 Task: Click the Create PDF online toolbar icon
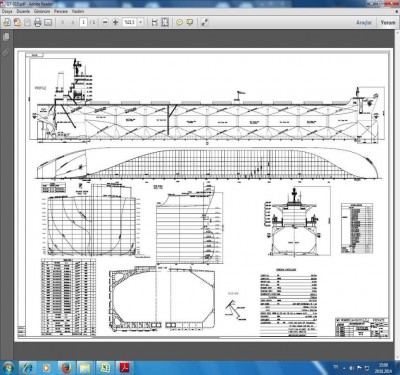click(7, 22)
